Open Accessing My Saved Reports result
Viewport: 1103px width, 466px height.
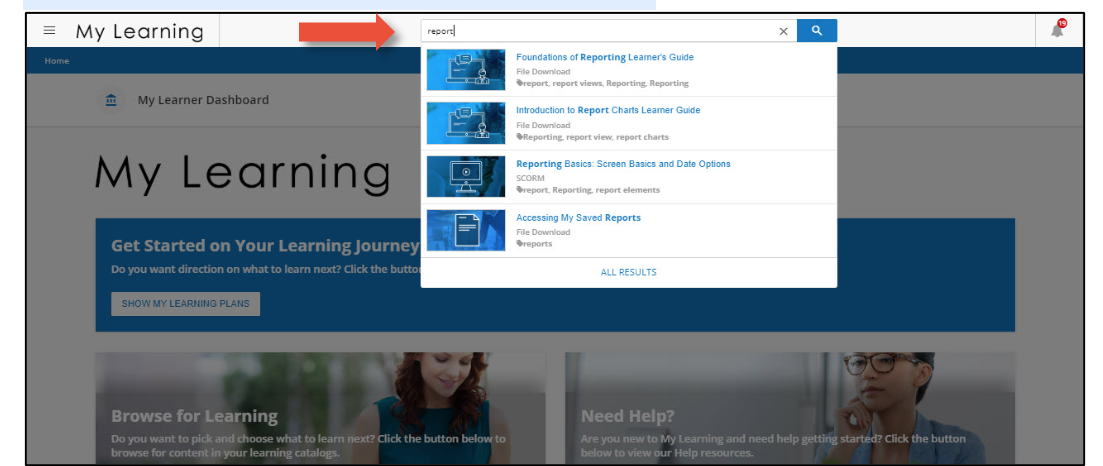pos(578,217)
